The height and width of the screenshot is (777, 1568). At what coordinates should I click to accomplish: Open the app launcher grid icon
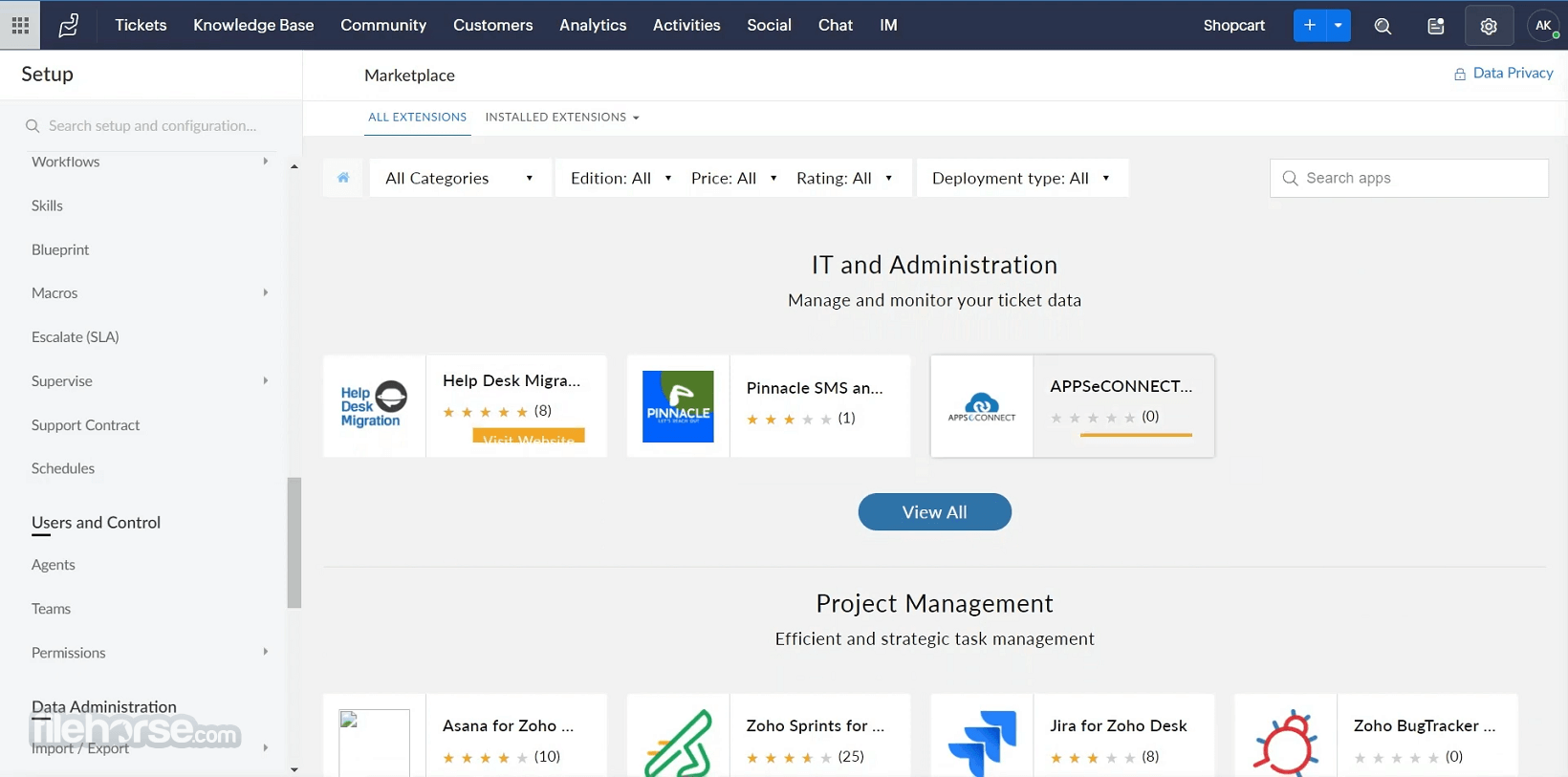[x=20, y=26]
